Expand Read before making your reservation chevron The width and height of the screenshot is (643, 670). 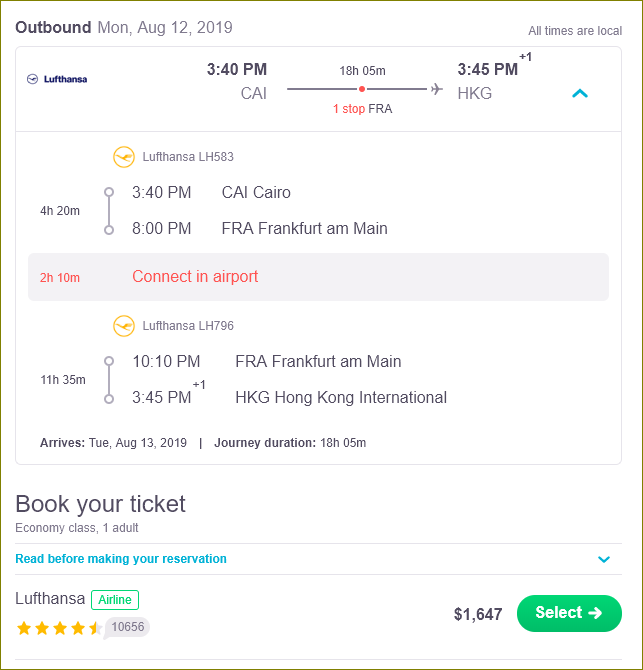point(604,559)
